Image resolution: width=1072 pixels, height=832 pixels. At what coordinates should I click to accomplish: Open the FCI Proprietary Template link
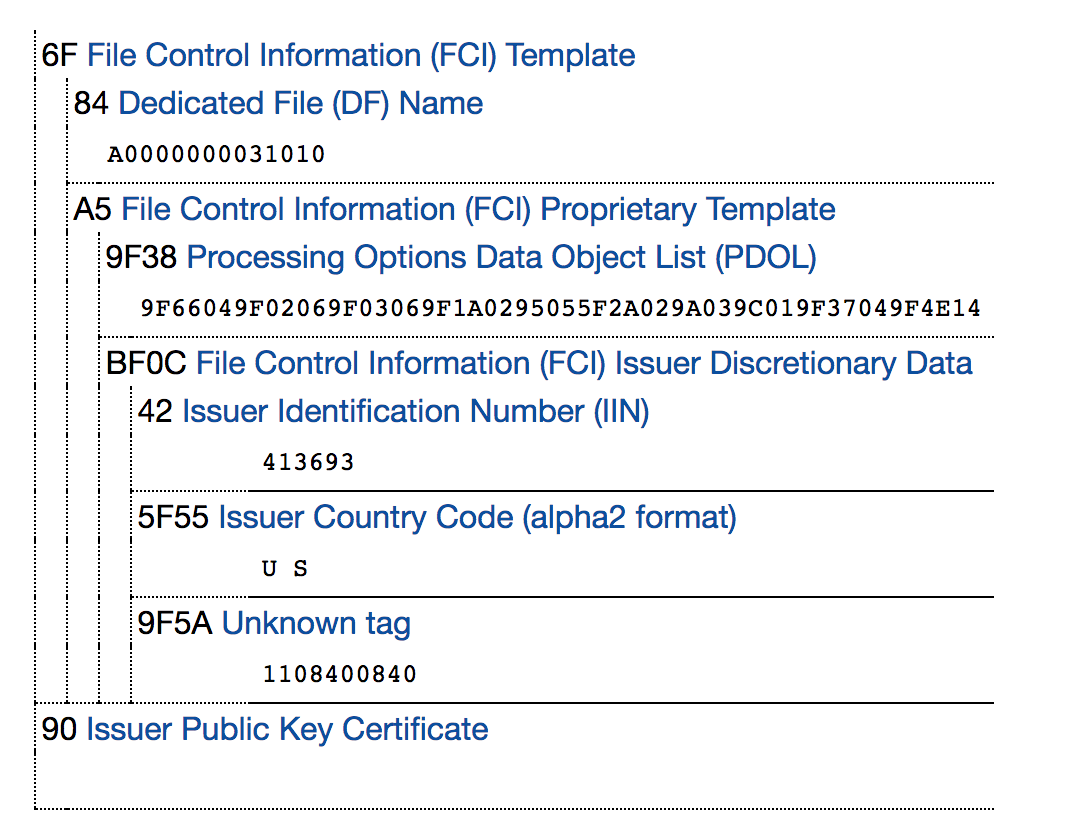[x=478, y=210]
